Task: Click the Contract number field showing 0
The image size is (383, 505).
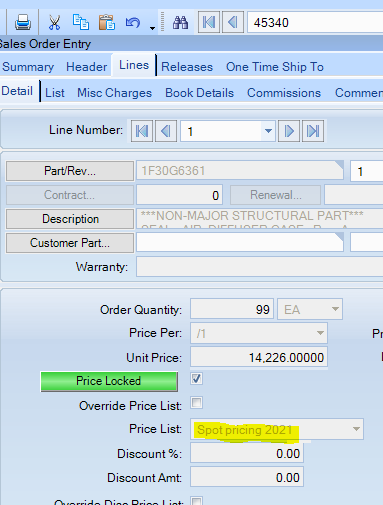Action: 179,195
